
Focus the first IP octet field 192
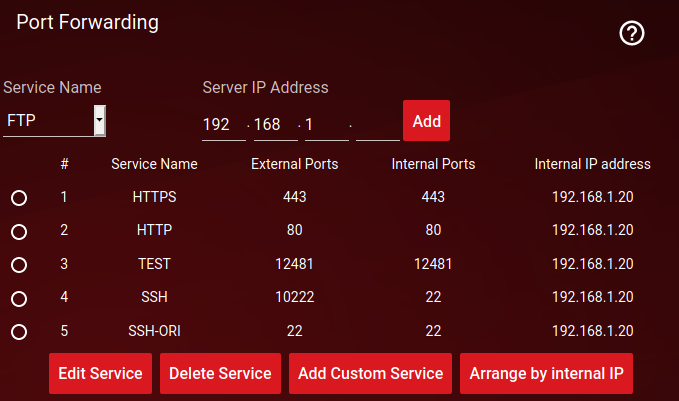click(x=224, y=123)
